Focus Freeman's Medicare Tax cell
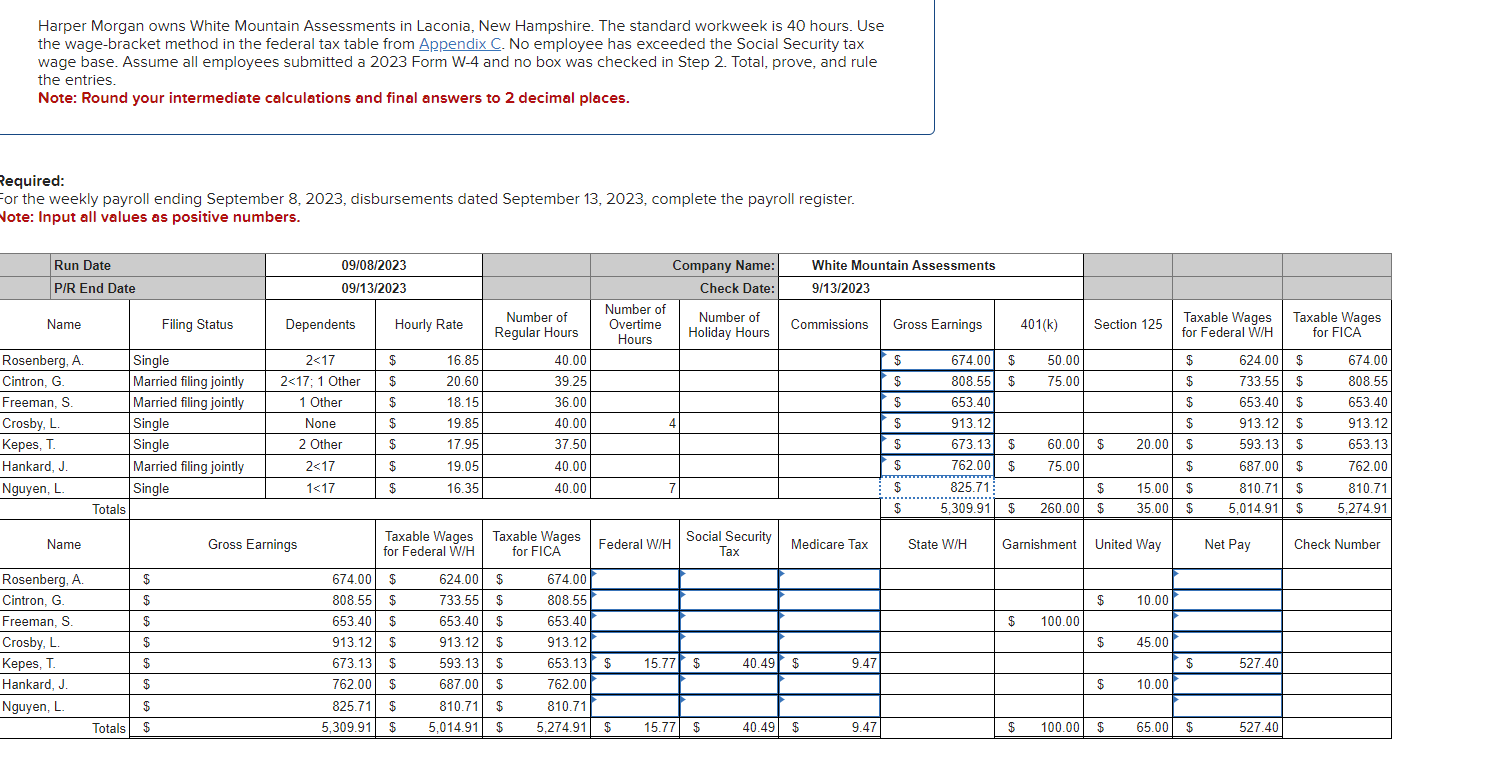Screen dimensions: 1496x767 (830, 621)
